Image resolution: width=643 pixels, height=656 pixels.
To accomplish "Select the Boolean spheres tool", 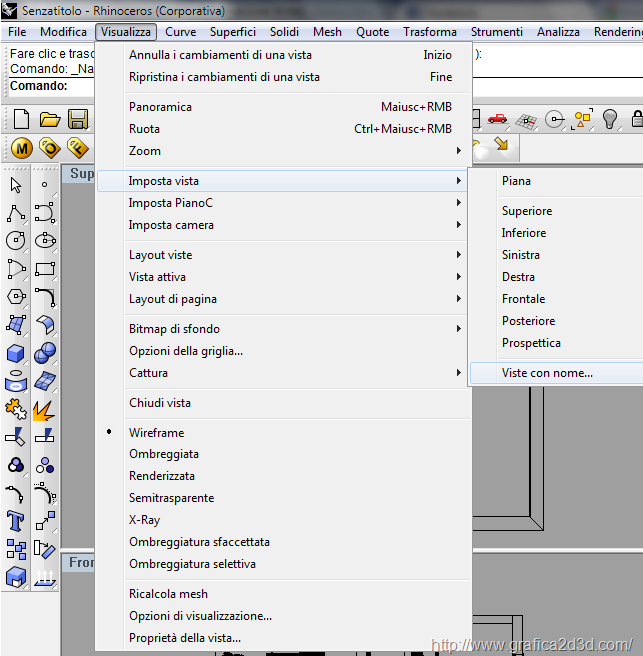I will pyautogui.click(x=45, y=353).
